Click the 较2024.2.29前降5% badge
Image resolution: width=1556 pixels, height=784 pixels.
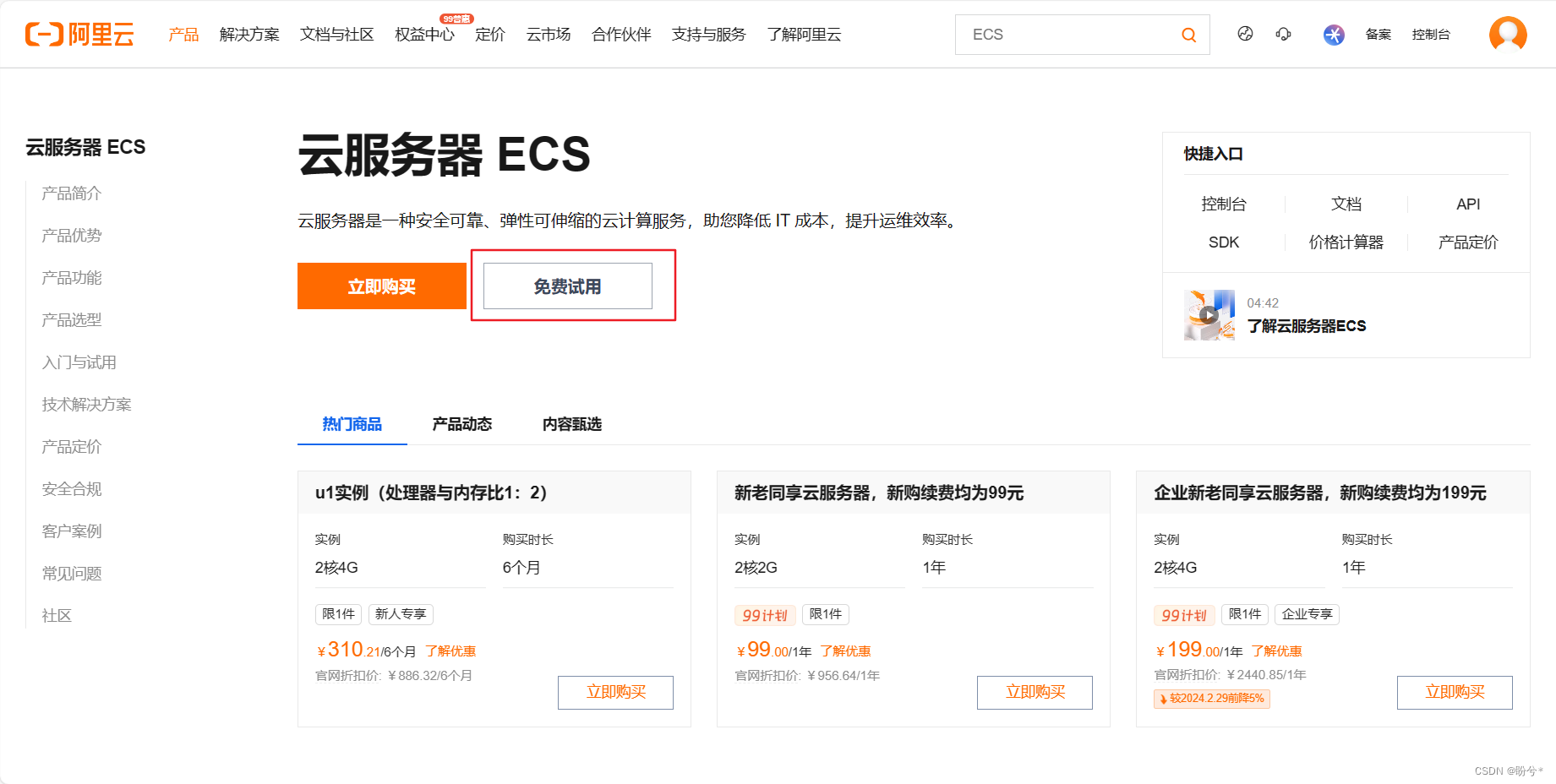coord(1212,699)
